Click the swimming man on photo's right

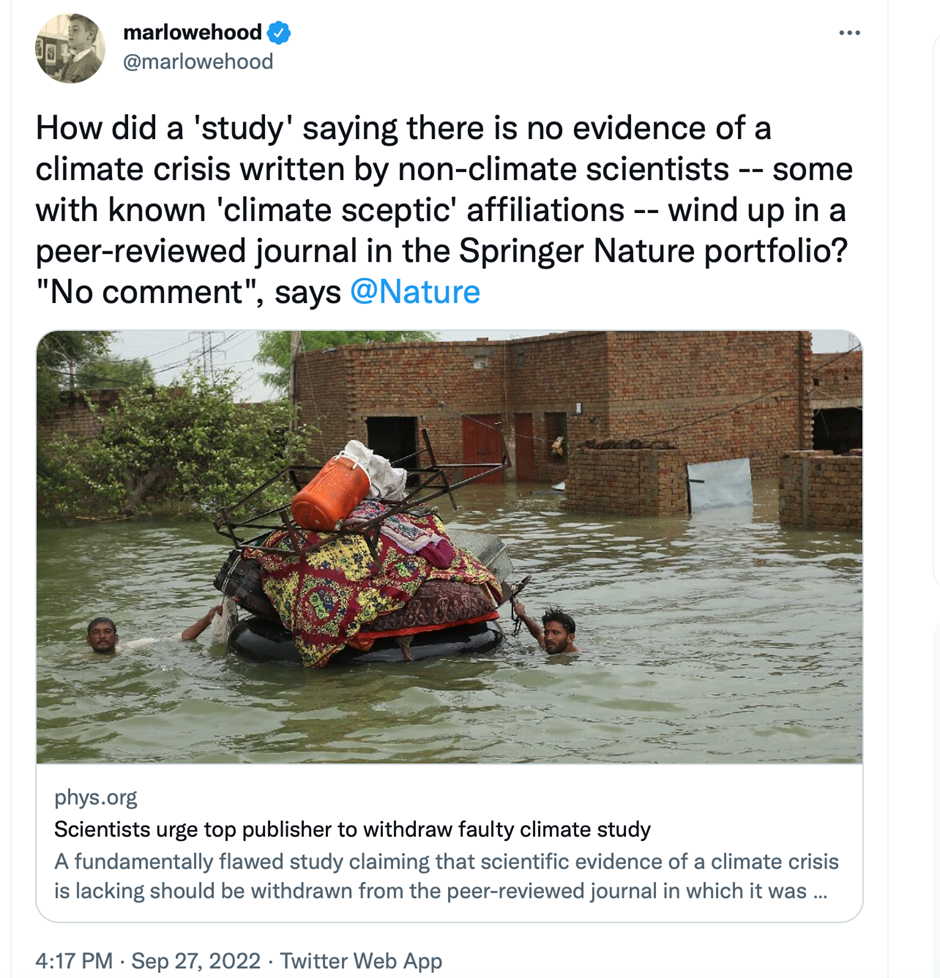(x=558, y=630)
